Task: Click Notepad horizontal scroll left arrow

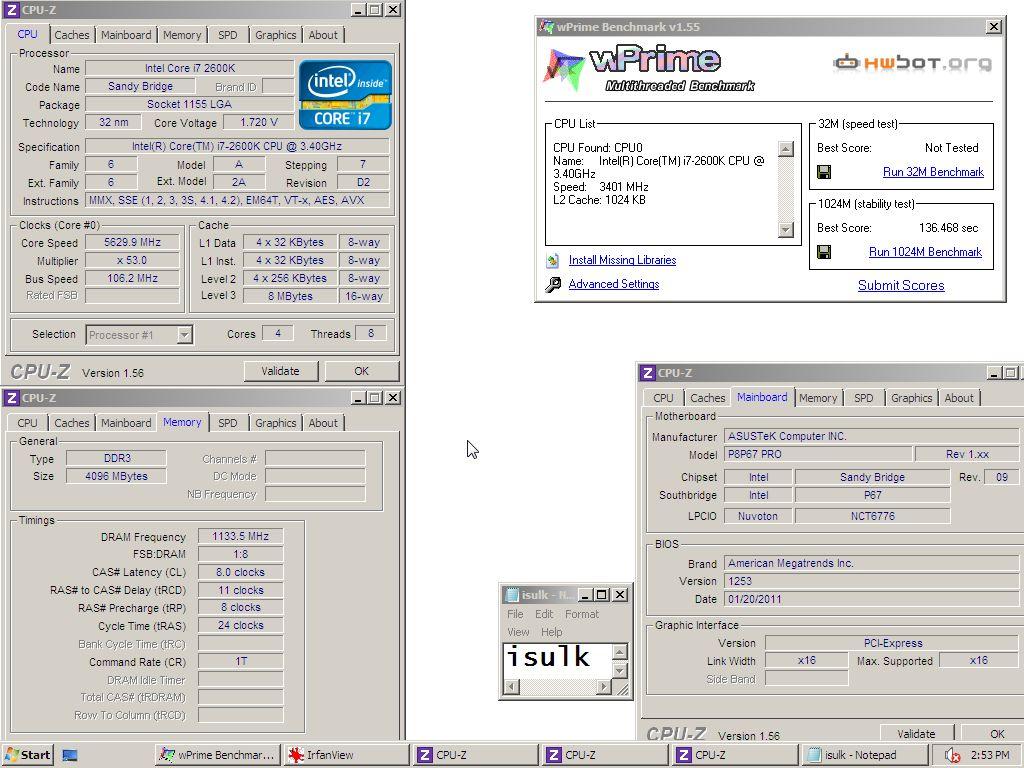Action: point(511,687)
